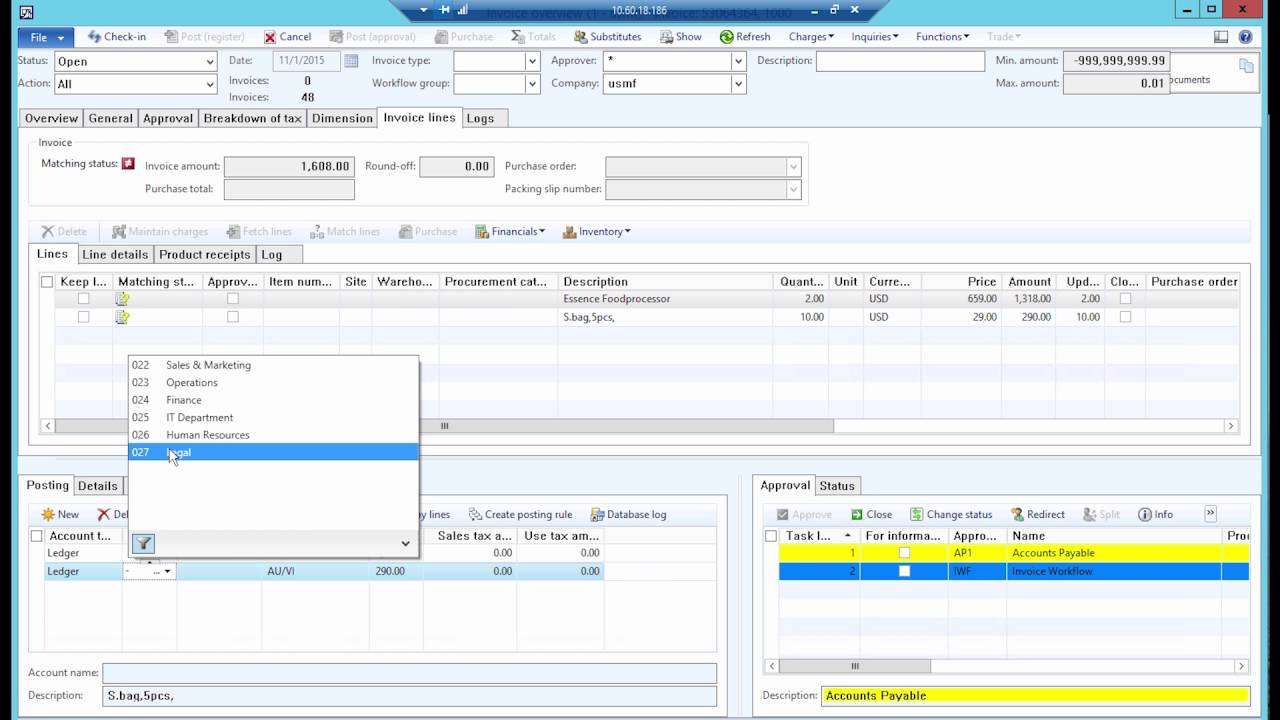Click the Functions menu button
Viewport: 1280px width, 720px height.
[942, 37]
